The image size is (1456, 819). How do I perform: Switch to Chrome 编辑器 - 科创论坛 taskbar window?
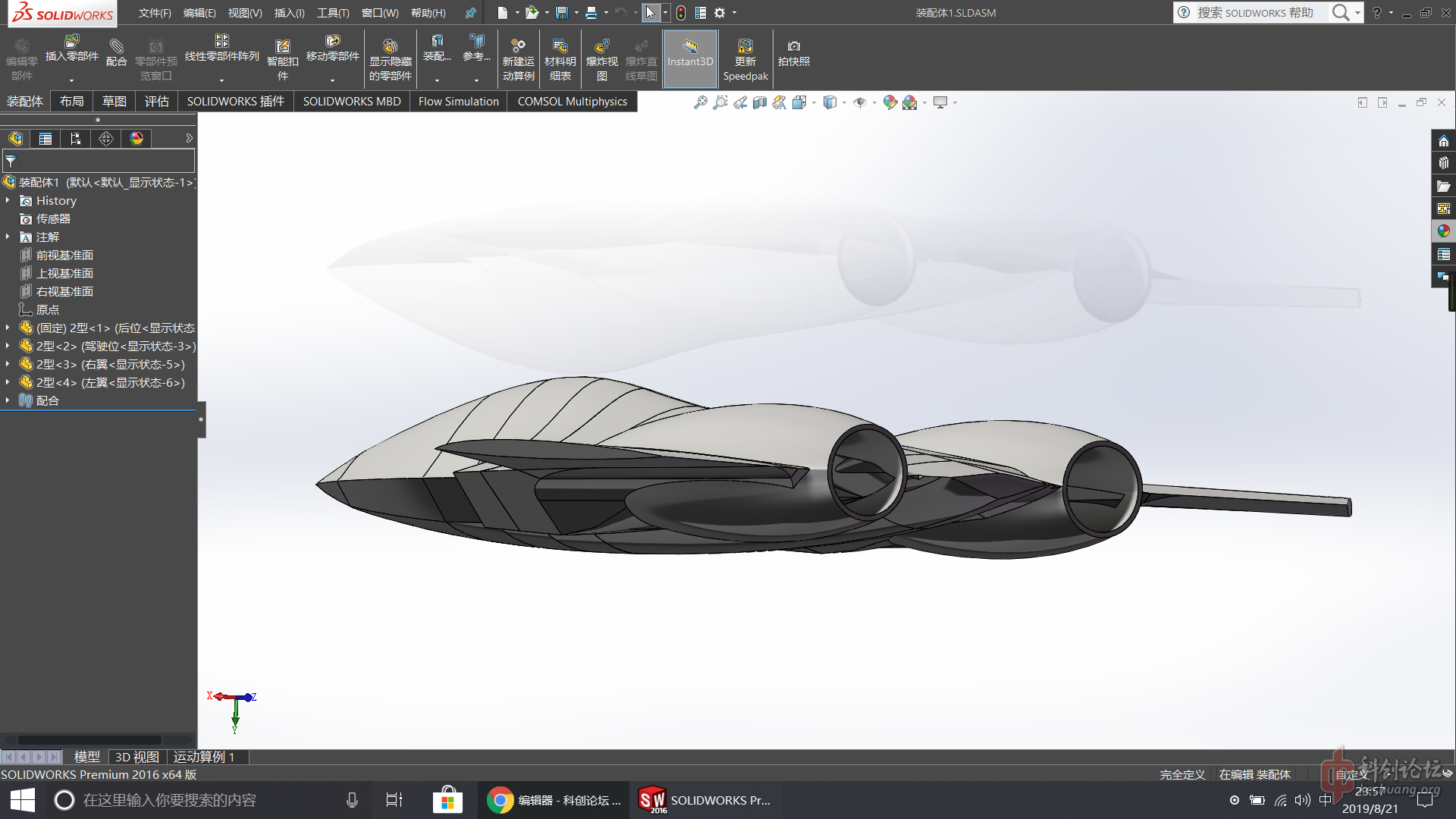(554, 800)
